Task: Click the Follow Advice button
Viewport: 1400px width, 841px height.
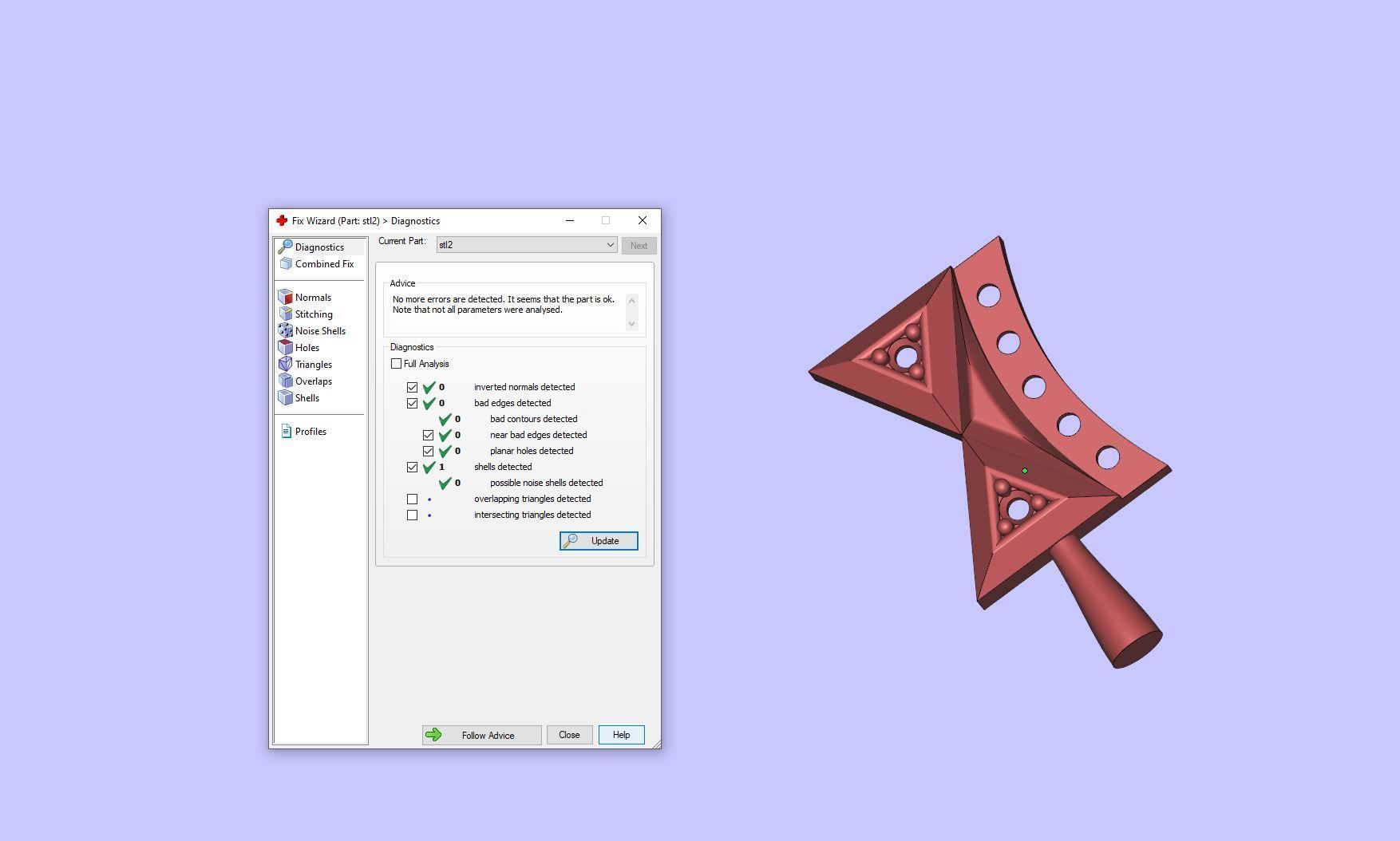Action: click(482, 735)
